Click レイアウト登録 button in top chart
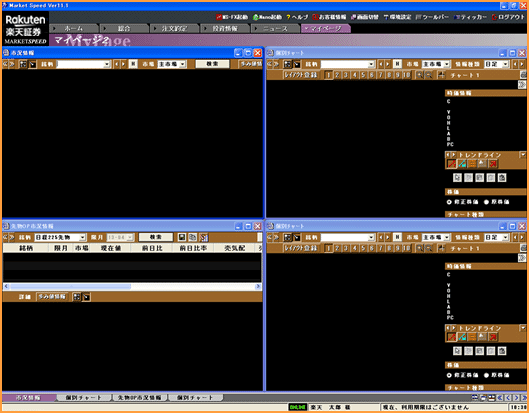Image resolution: width=529 pixels, height=413 pixels. (x=301, y=75)
